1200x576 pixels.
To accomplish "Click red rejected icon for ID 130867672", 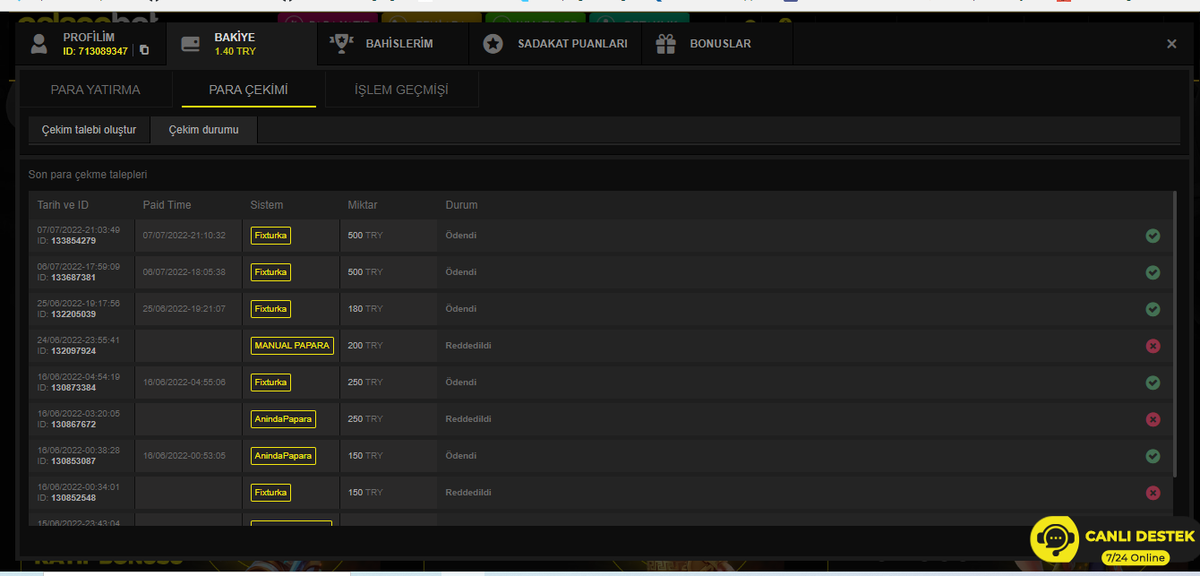I will (1152, 419).
